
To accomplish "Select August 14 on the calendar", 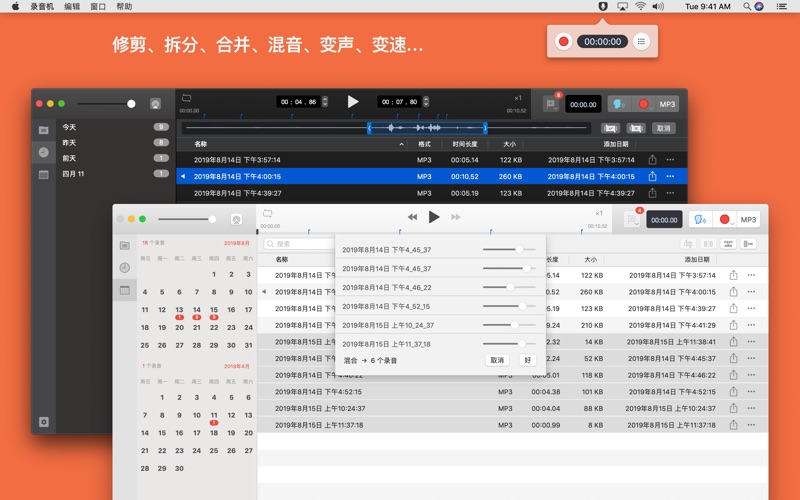I will (196, 310).
